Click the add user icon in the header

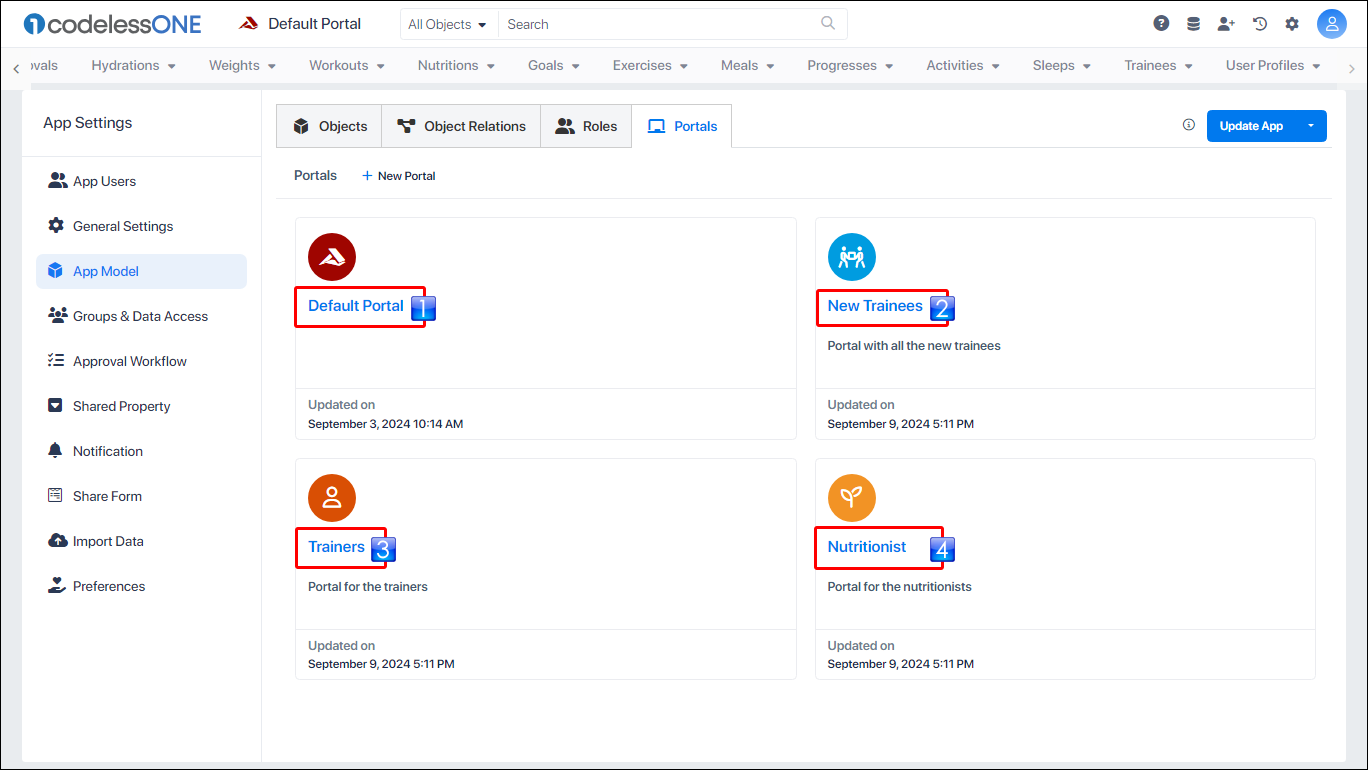click(1226, 22)
